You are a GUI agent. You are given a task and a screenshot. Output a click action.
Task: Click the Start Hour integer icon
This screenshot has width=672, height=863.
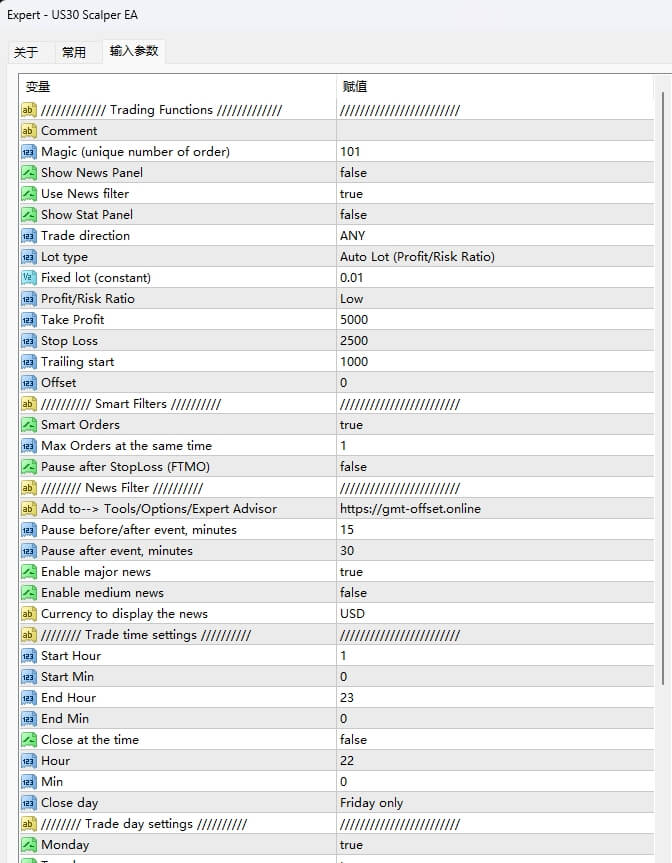tap(28, 656)
